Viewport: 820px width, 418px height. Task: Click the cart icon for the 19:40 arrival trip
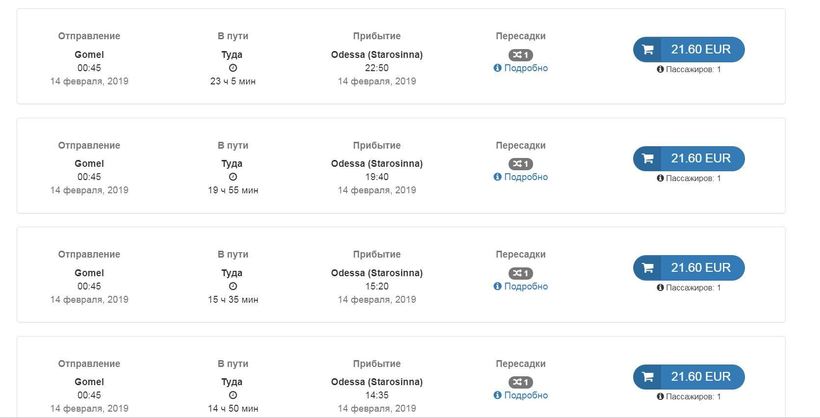648,159
